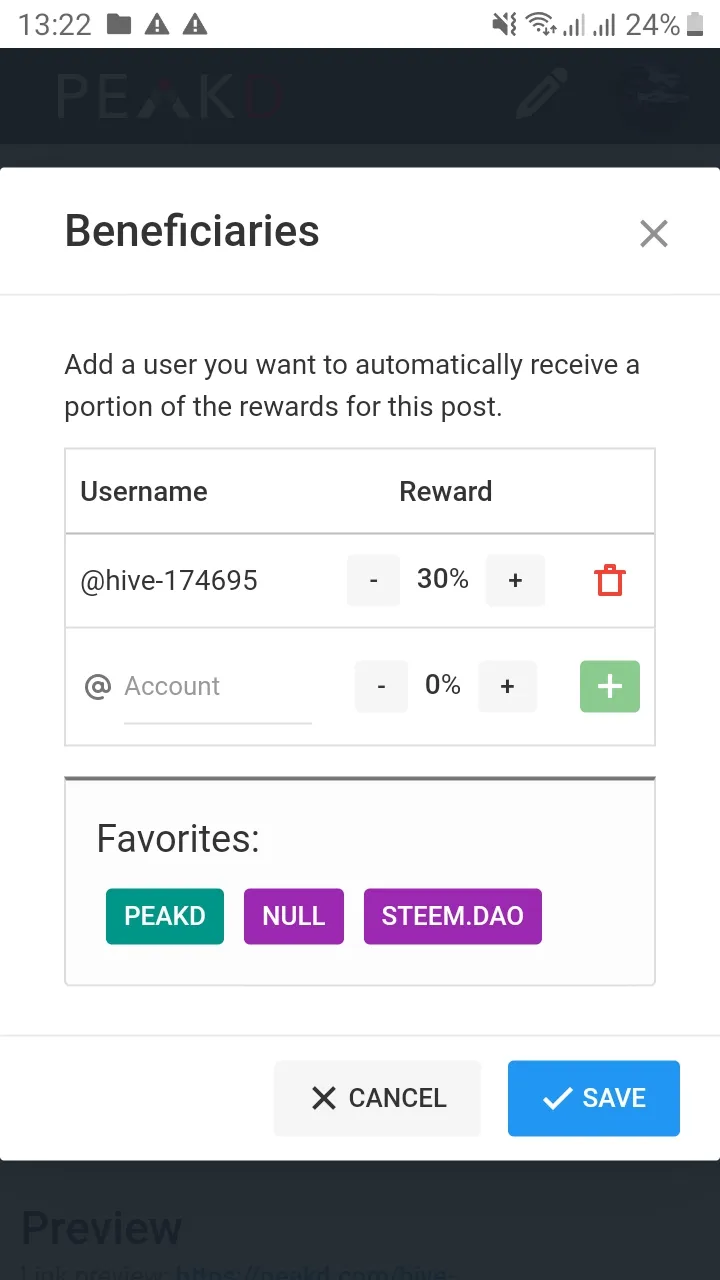The height and width of the screenshot is (1280, 720).
Task: Delete the @hive-174695 beneficiary with trash icon
Action: [x=609, y=581]
